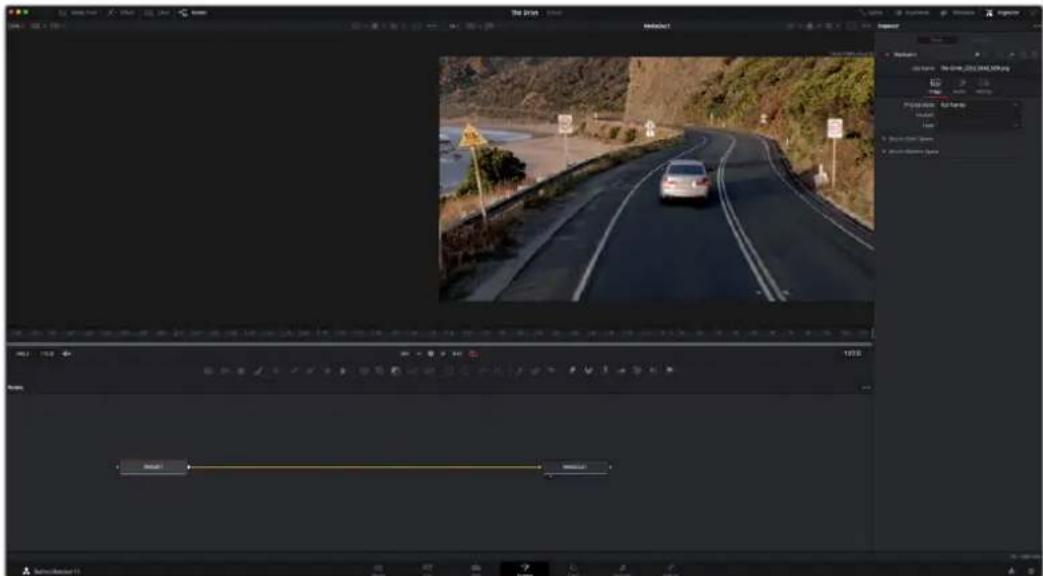This screenshot has height=576, width=1043.
Task: Toggle the Metadata panel button
Action: coord(958,13)
